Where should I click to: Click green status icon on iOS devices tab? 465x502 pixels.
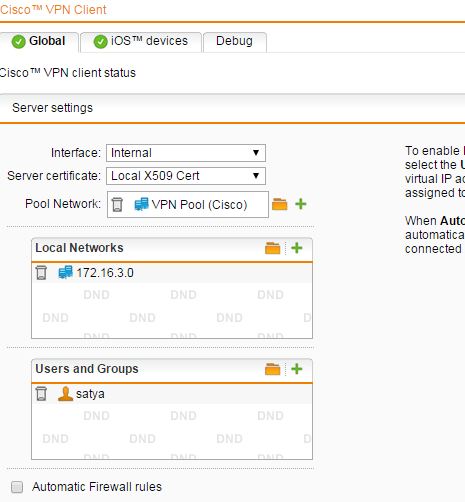coord(100,42)
